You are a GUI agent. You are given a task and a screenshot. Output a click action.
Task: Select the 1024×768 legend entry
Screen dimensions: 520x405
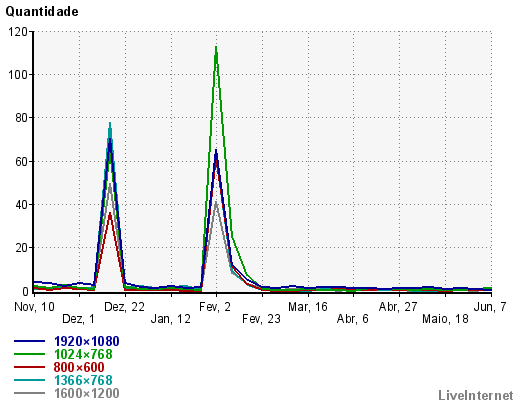83,354
